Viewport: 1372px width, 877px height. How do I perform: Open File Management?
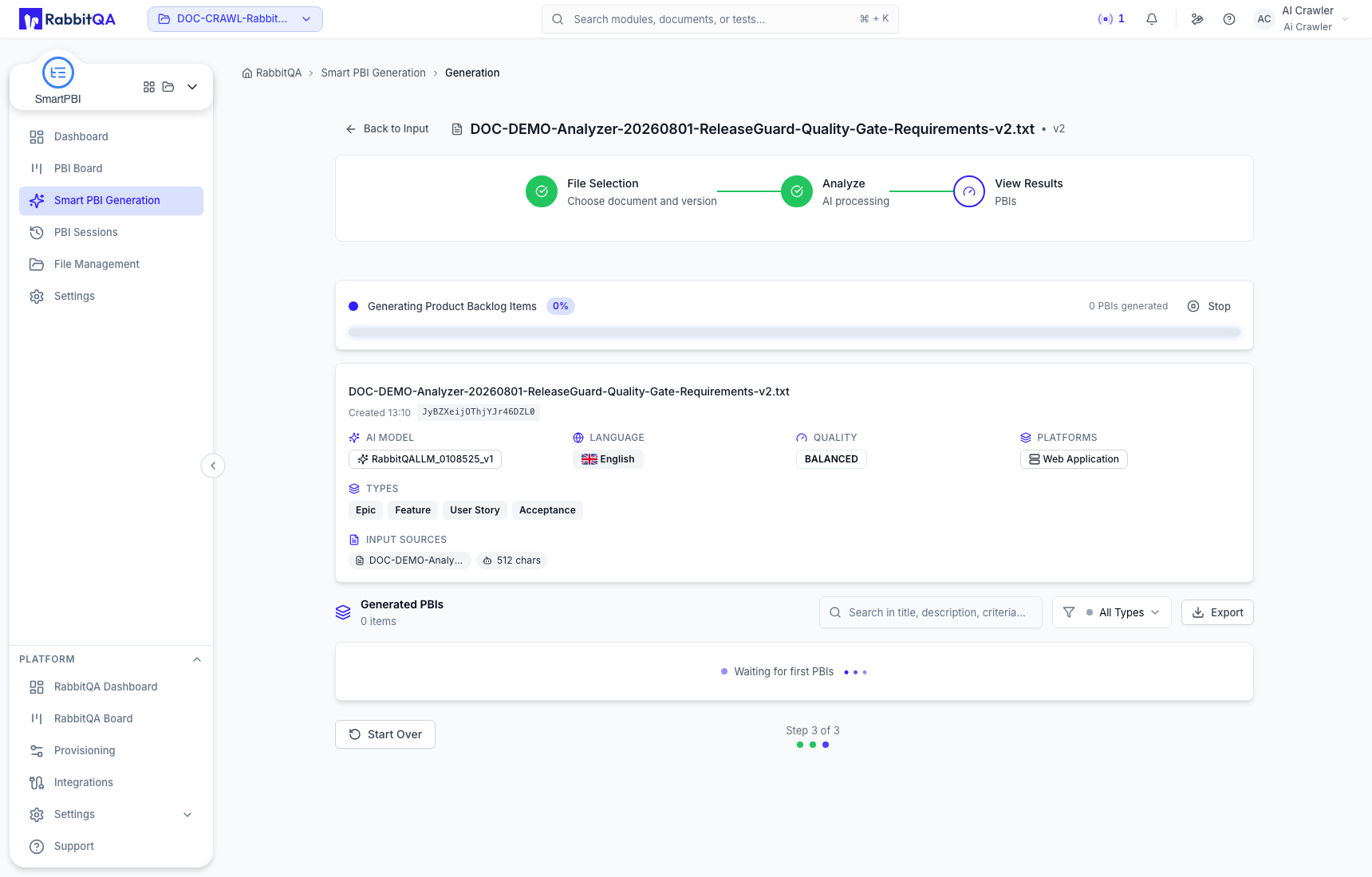111,264
